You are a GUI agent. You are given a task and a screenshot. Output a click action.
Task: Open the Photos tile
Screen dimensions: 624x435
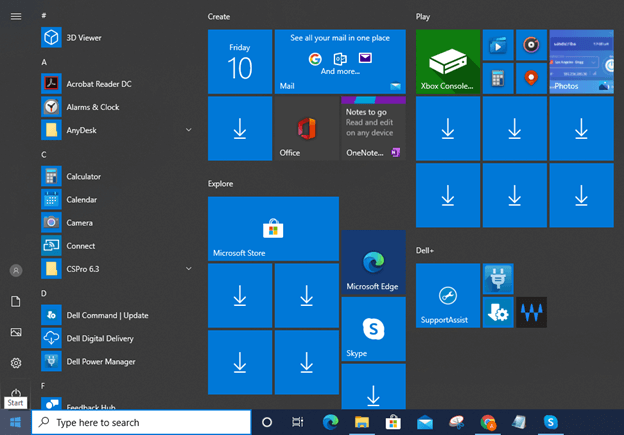coord(581,62)
